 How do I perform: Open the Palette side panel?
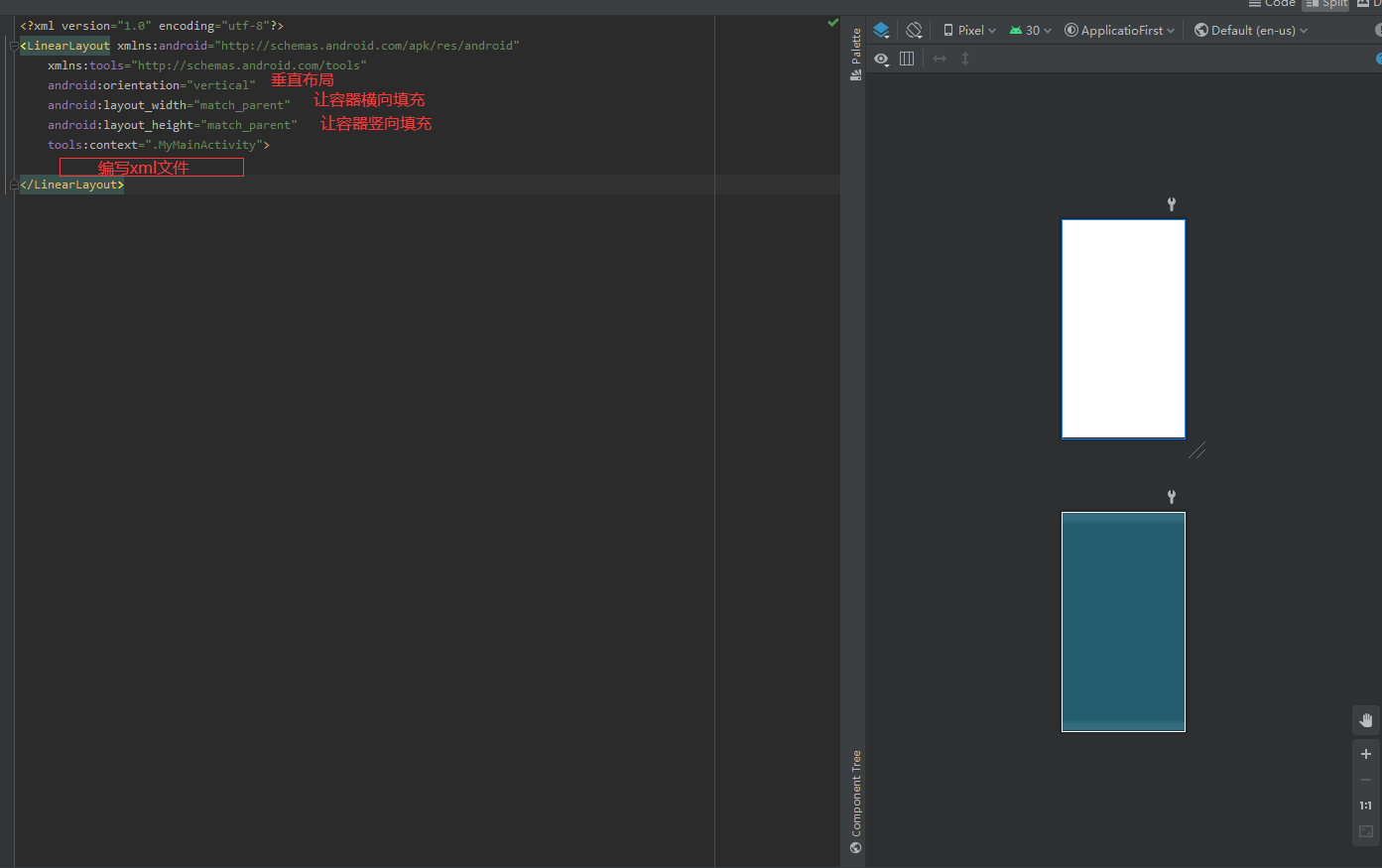855,54
